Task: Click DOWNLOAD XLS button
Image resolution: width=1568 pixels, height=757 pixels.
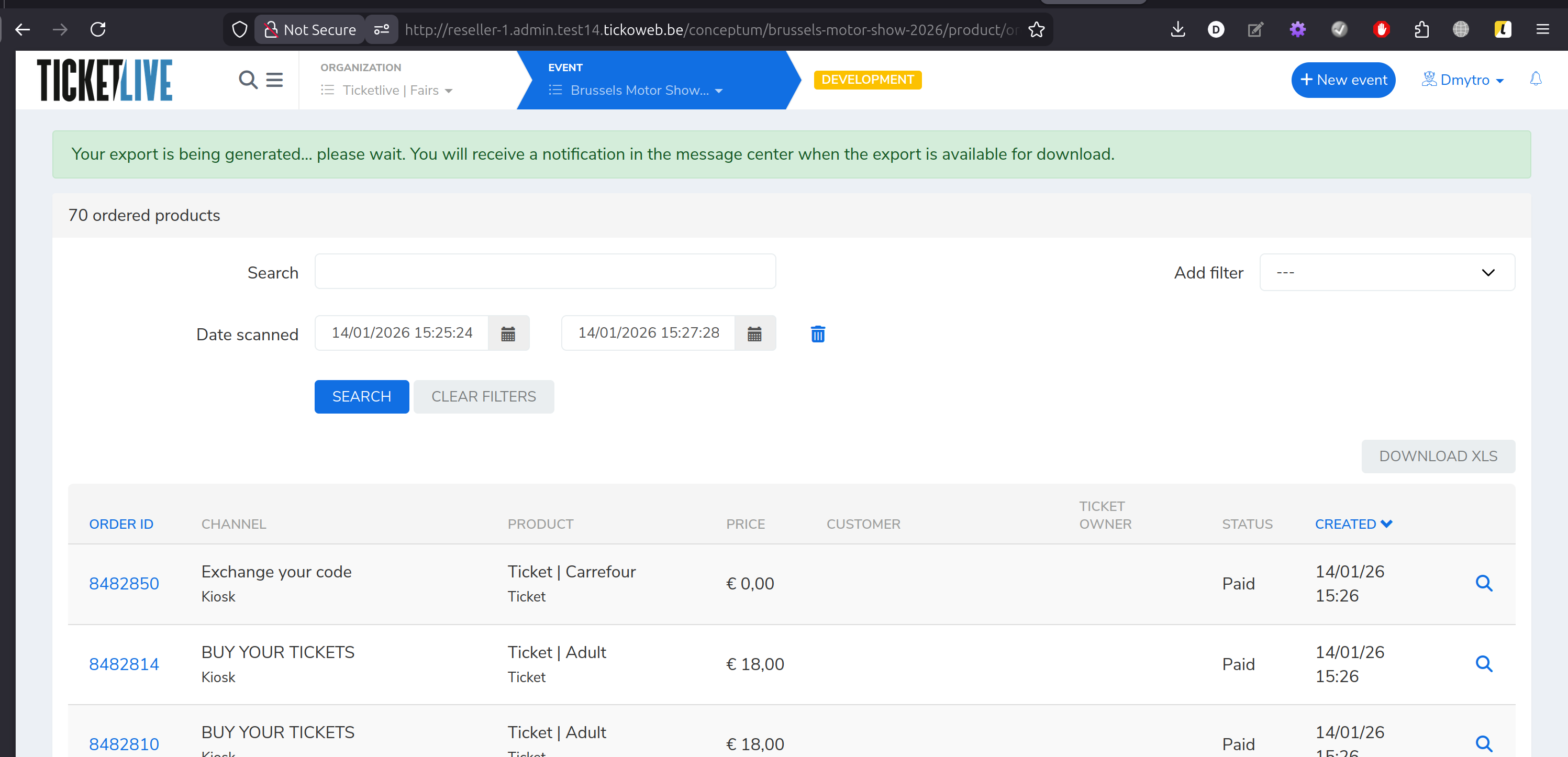Action: (x=1437, y=457)
